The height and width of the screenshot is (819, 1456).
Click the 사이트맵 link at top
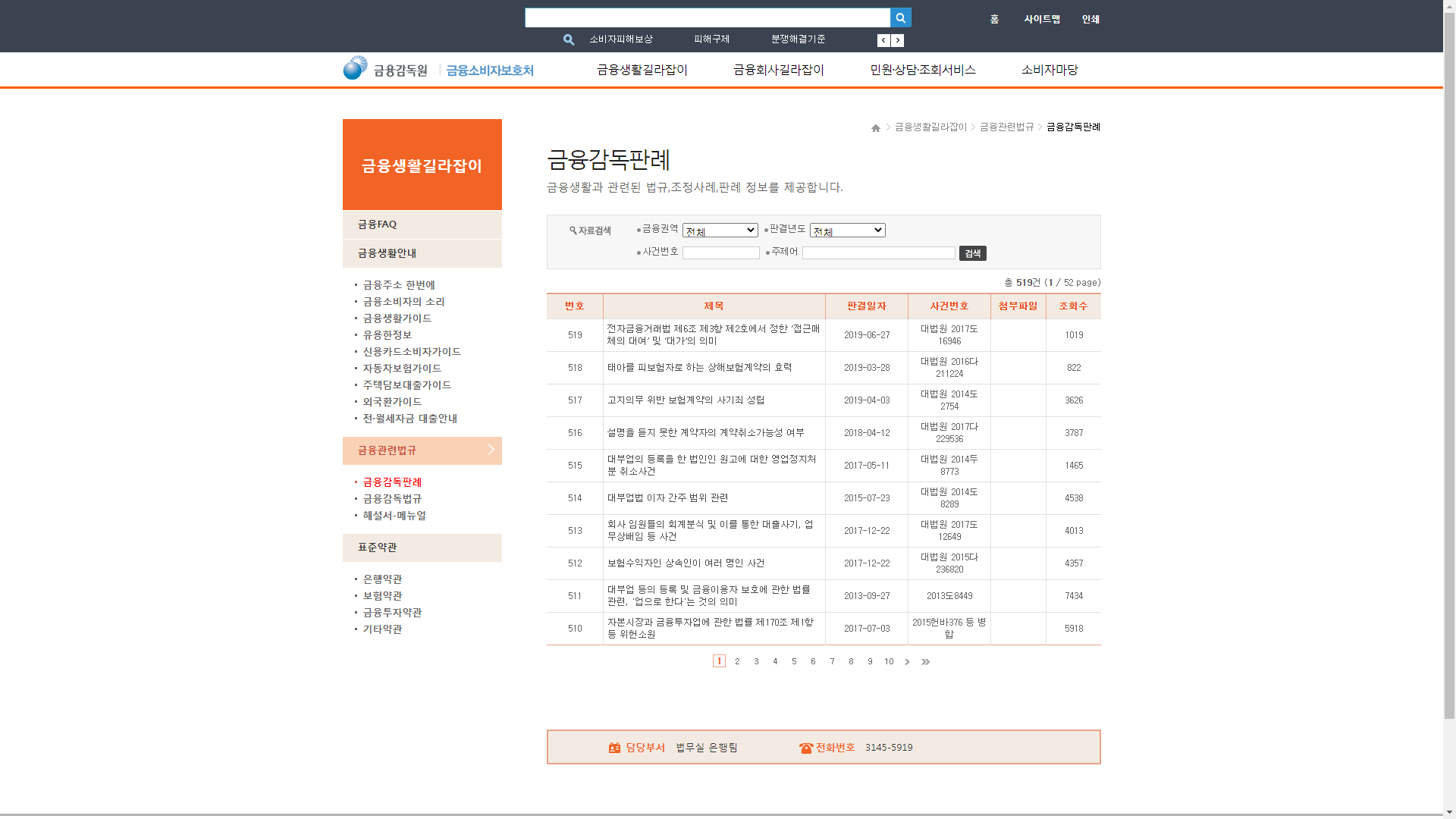pyautogui.click(x=1042, y=19)
